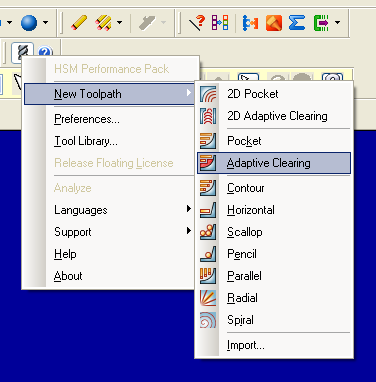Viewport: 376px width, 382px height.
Task: Select Adaptive Clearing toolpath
Action: coord(274,163)
